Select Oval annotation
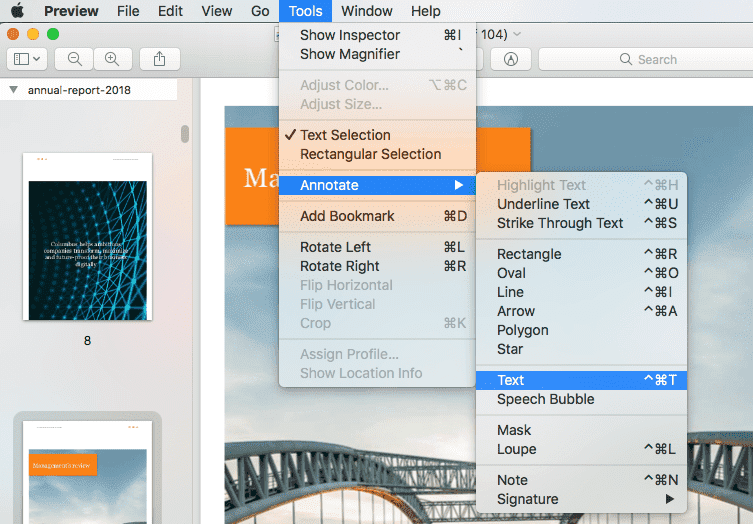 pyautogui.click(x=582, y=273)
